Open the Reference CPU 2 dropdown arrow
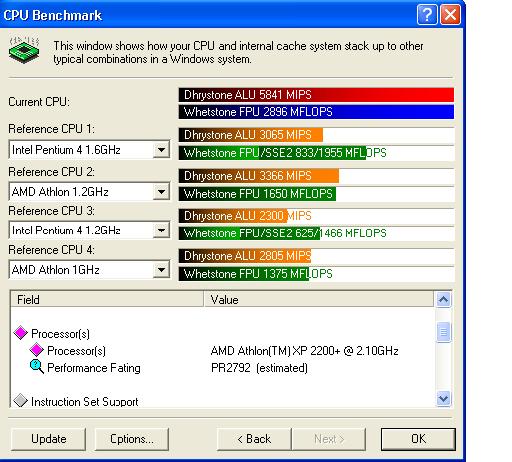Viewport: 512px width, 462px height. tap(161, 192)
